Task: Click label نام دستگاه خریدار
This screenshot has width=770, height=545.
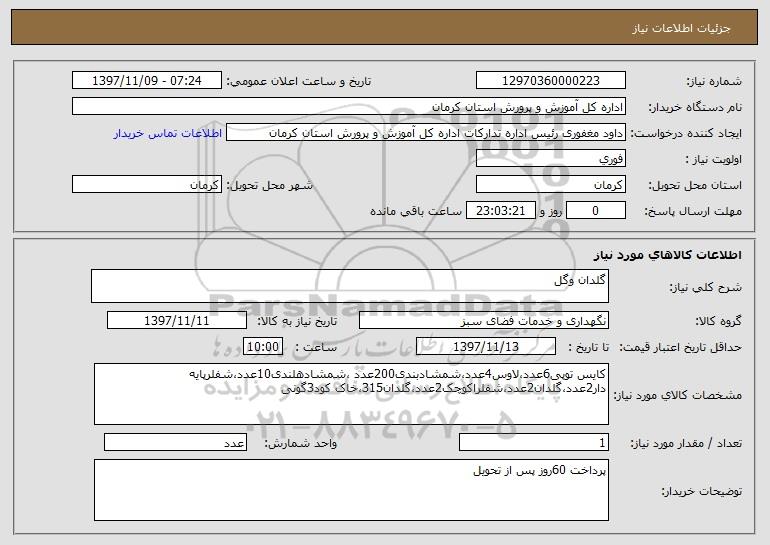Action: click(695, 108)
